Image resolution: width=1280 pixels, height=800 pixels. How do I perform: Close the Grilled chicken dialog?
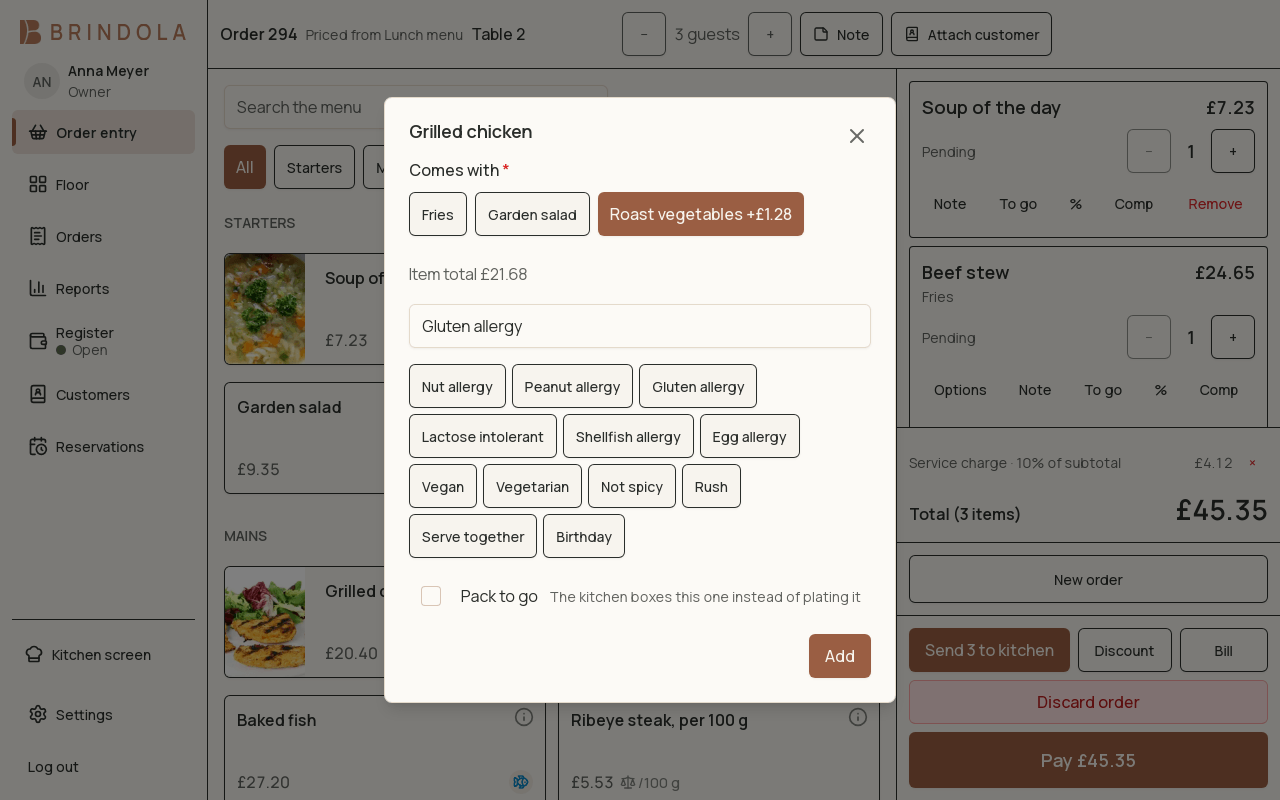857,136
